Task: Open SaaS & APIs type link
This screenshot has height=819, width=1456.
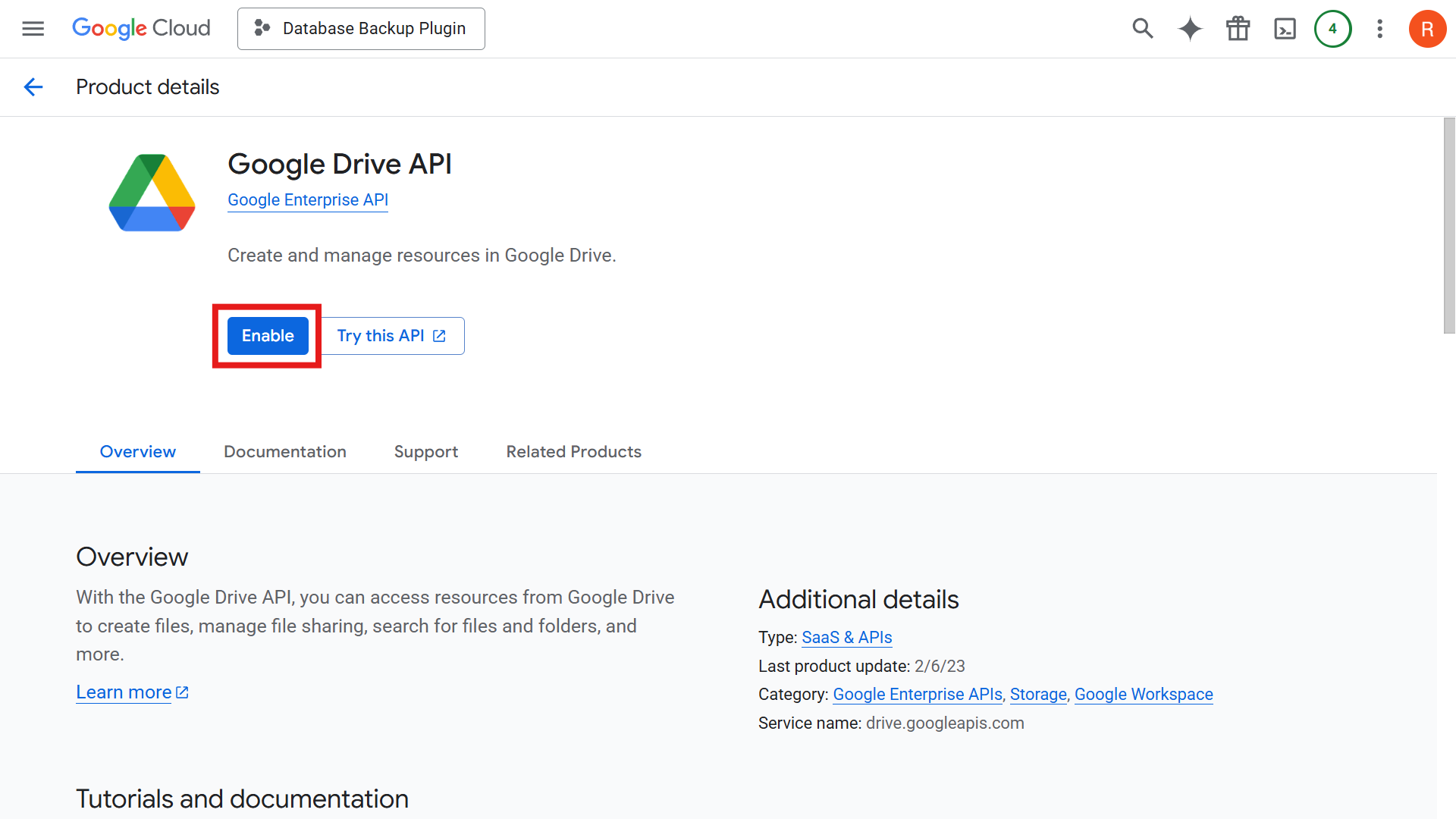Action: tap(846, 638)
